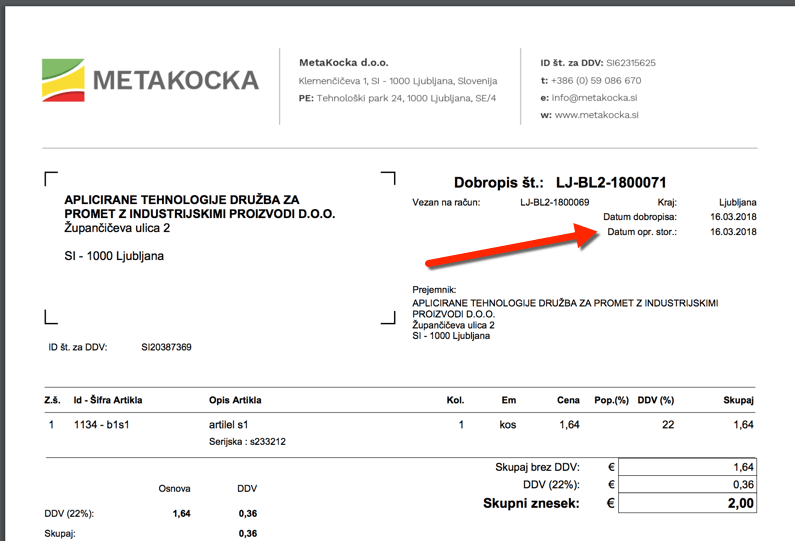Click the Em column header
This screenshot has height=541, width=795.
509,400
